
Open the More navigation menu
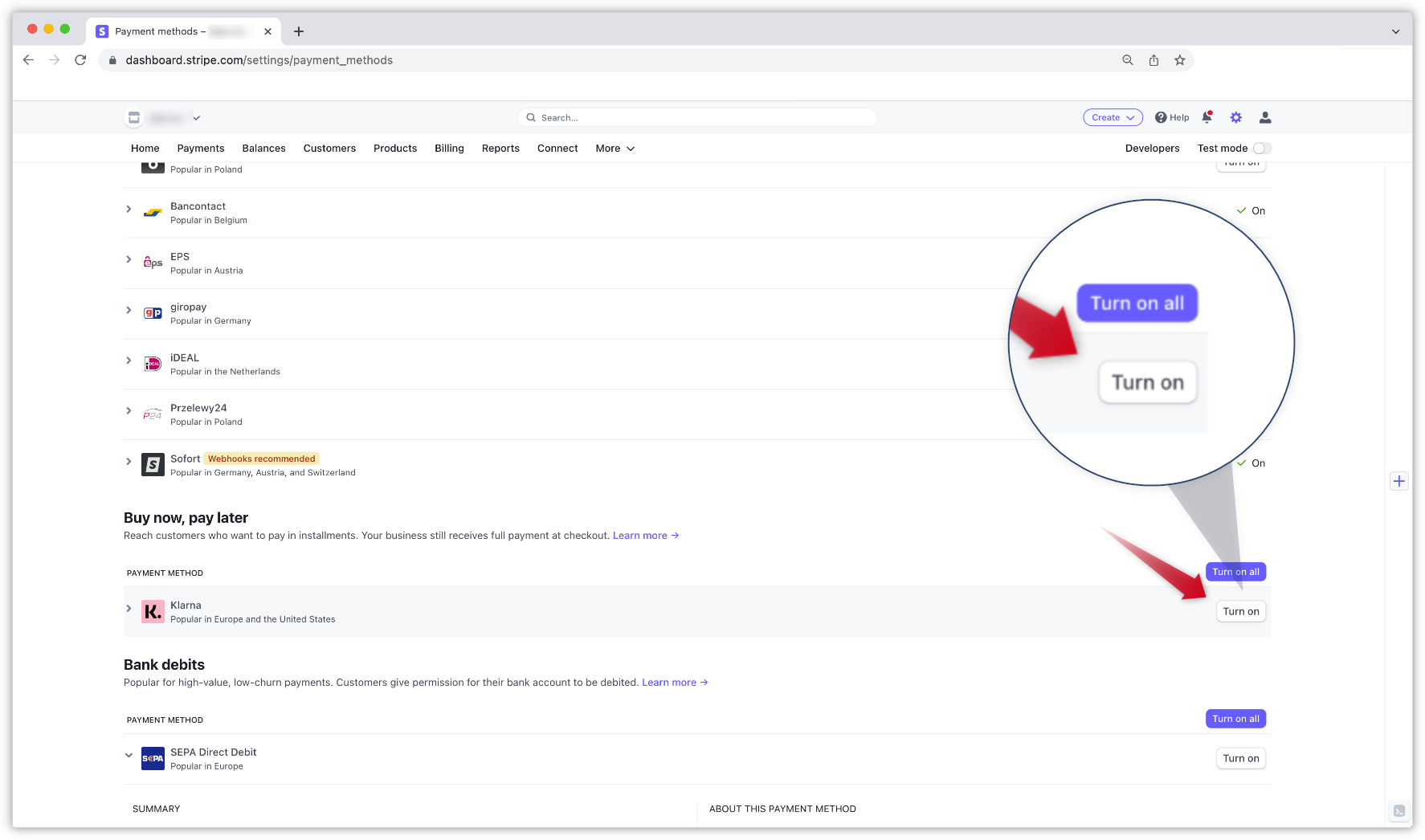615,149
